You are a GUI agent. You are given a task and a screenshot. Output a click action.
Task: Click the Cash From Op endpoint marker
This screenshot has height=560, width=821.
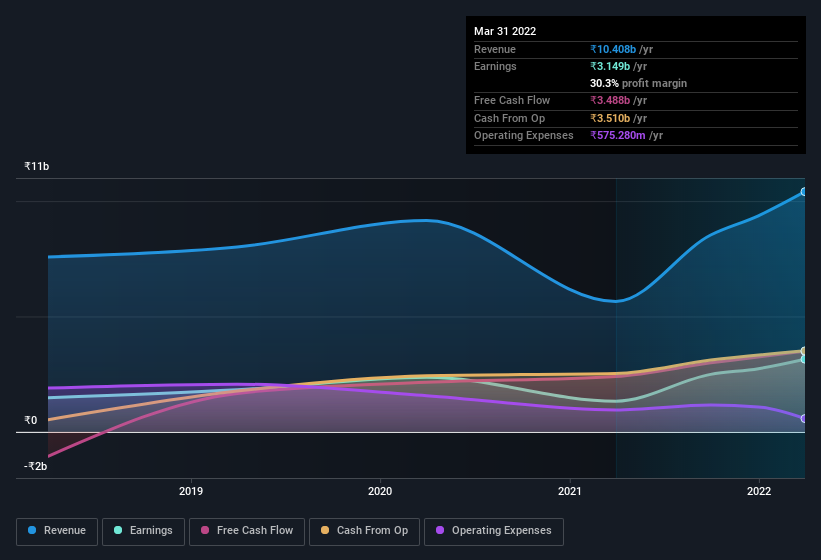click(803, 351)
